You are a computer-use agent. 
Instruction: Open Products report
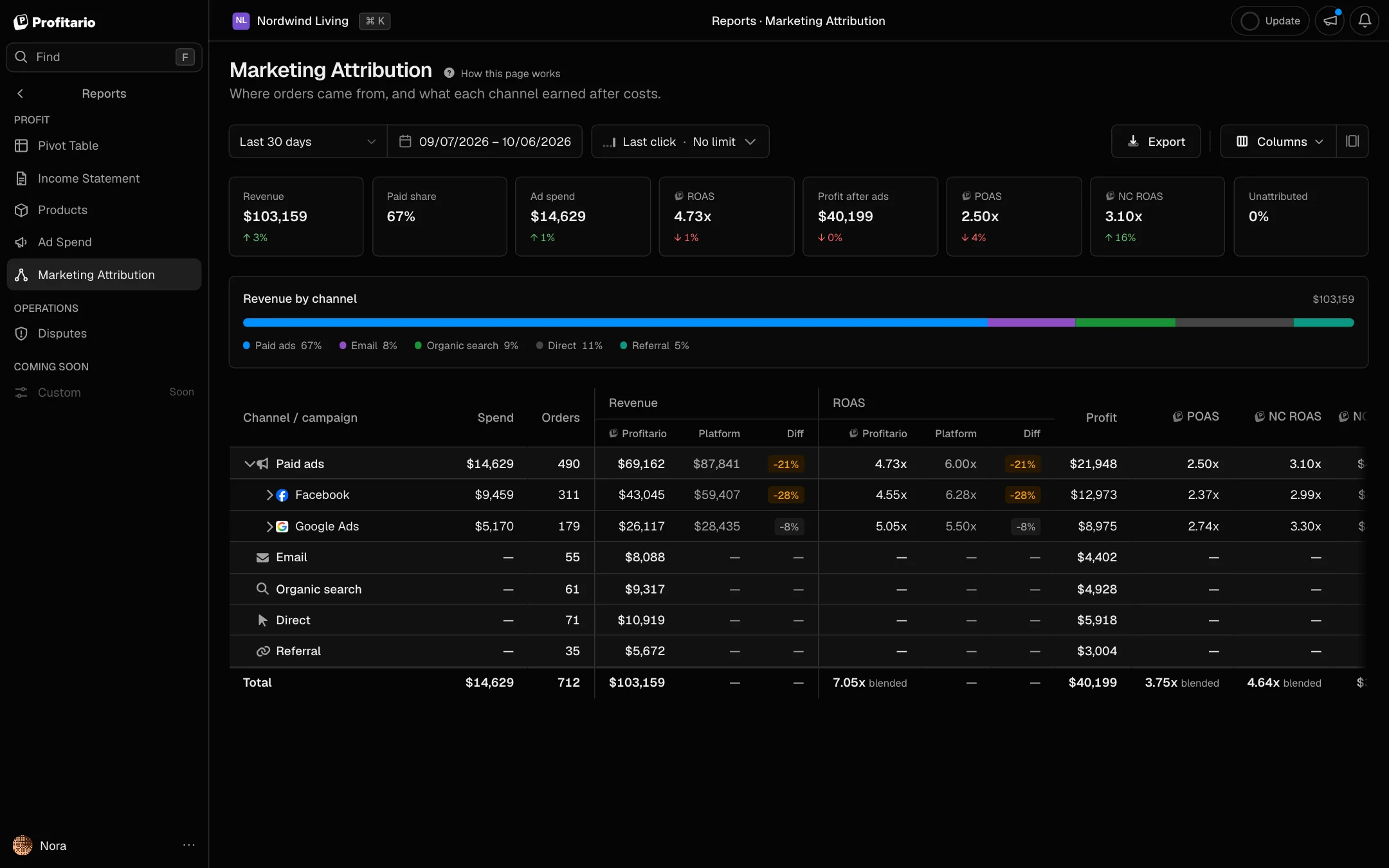click(x=104, y=210)
